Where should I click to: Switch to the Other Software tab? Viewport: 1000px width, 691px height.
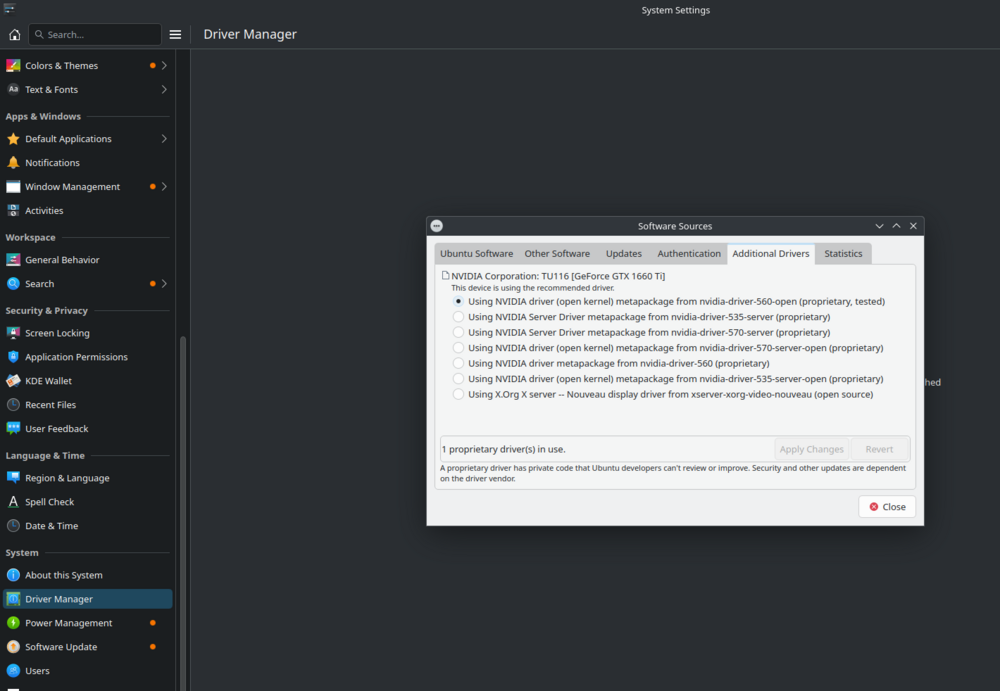[557, 253]
